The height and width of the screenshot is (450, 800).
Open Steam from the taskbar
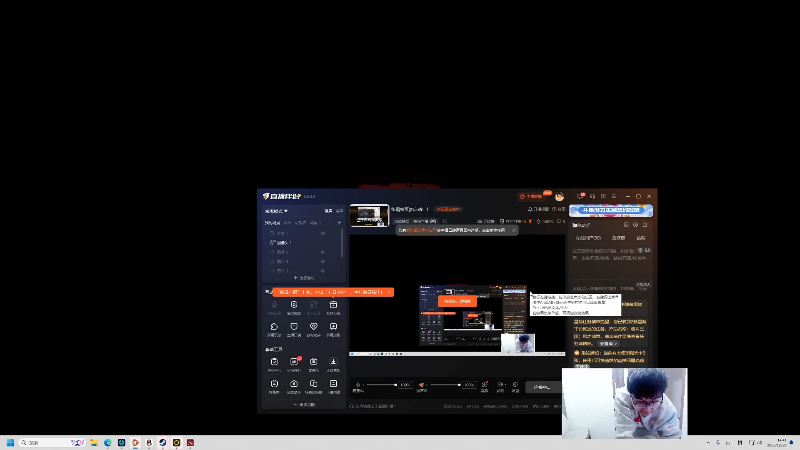[163, 442]
